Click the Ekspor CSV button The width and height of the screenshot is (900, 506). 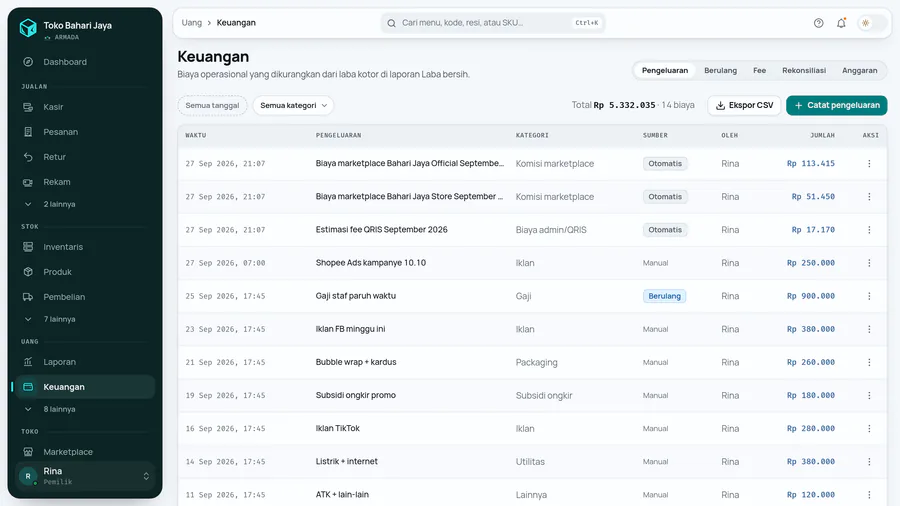[744, 106]
